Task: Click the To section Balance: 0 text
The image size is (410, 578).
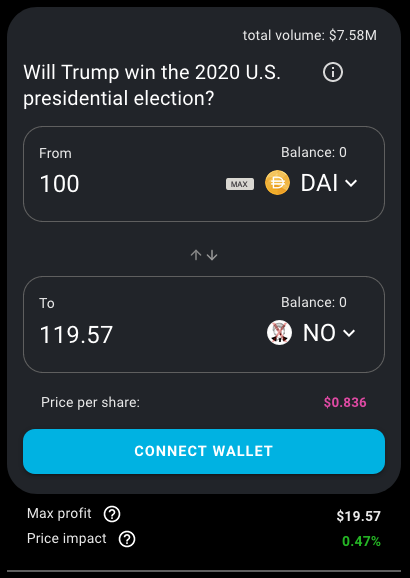Action: 314,302
